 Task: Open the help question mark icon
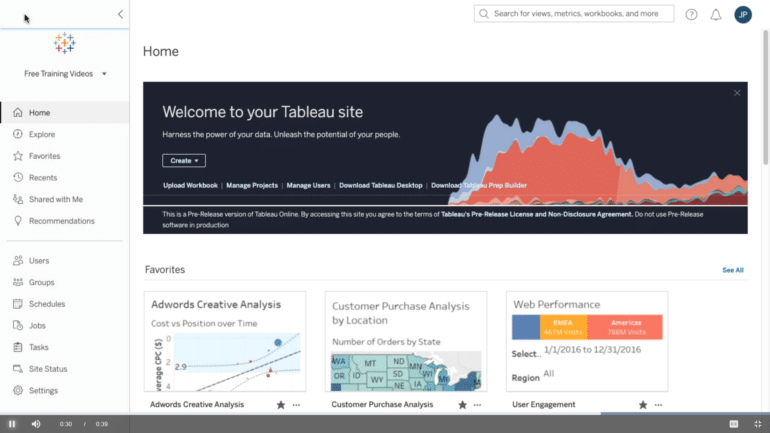[x=691, y=15]
